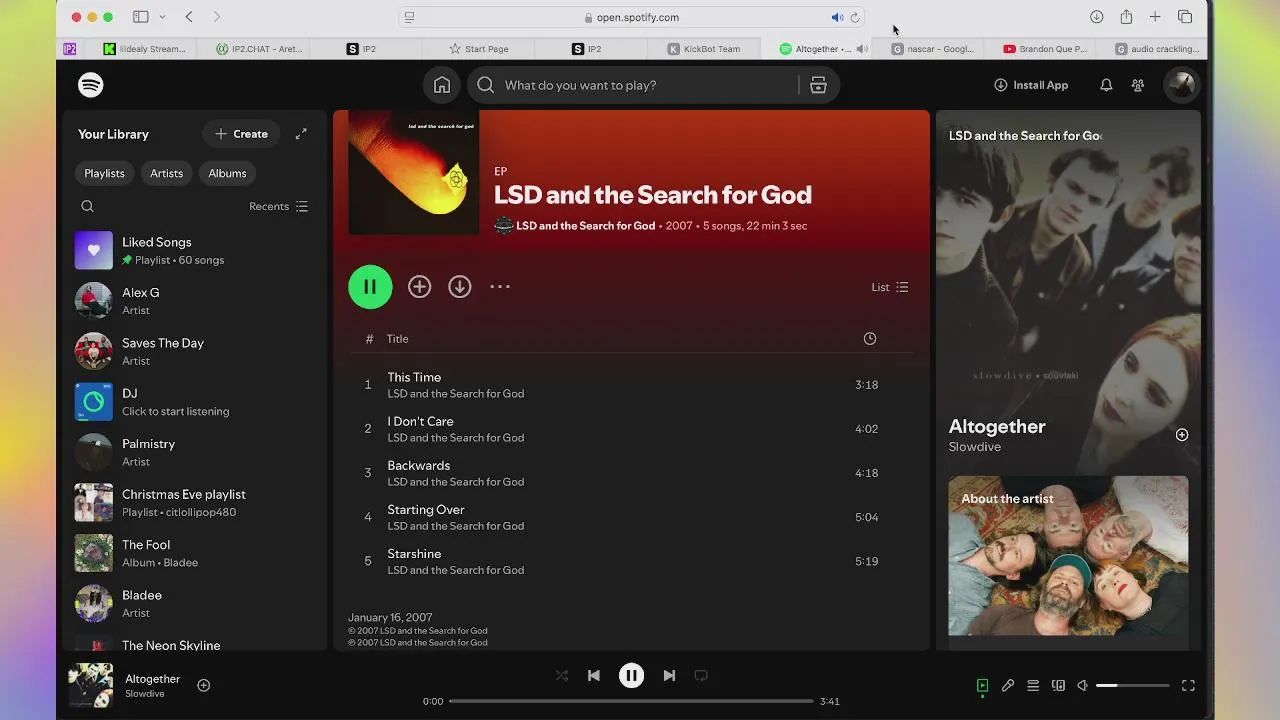
Task: Download the LSD and the Search for God EP
Action: pyautogui.click(x=459, y=287)
